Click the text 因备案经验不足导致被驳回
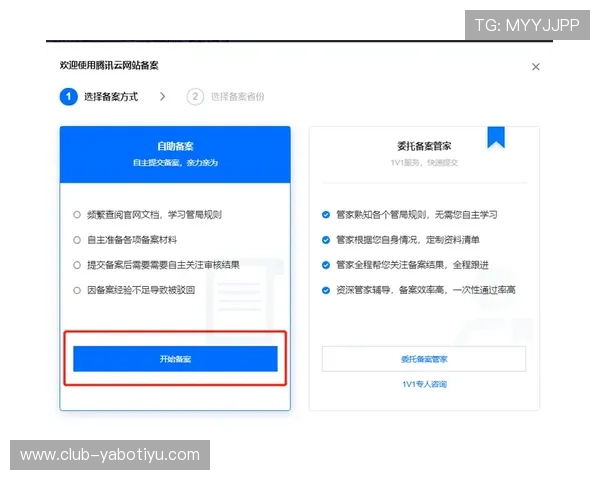600x480 pixels. [x=141, y=290]
